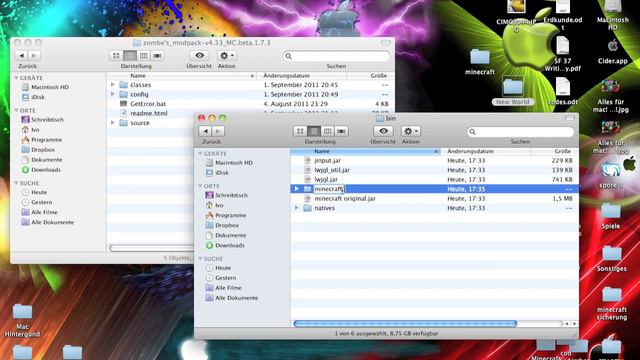Viewport: 640px width, 360px height.
Task: Expand the classes folder
Action: [113, 84]
